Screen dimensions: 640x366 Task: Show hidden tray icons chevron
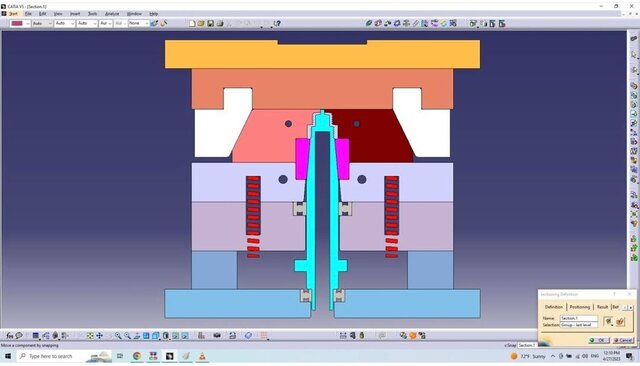(553, 356)
